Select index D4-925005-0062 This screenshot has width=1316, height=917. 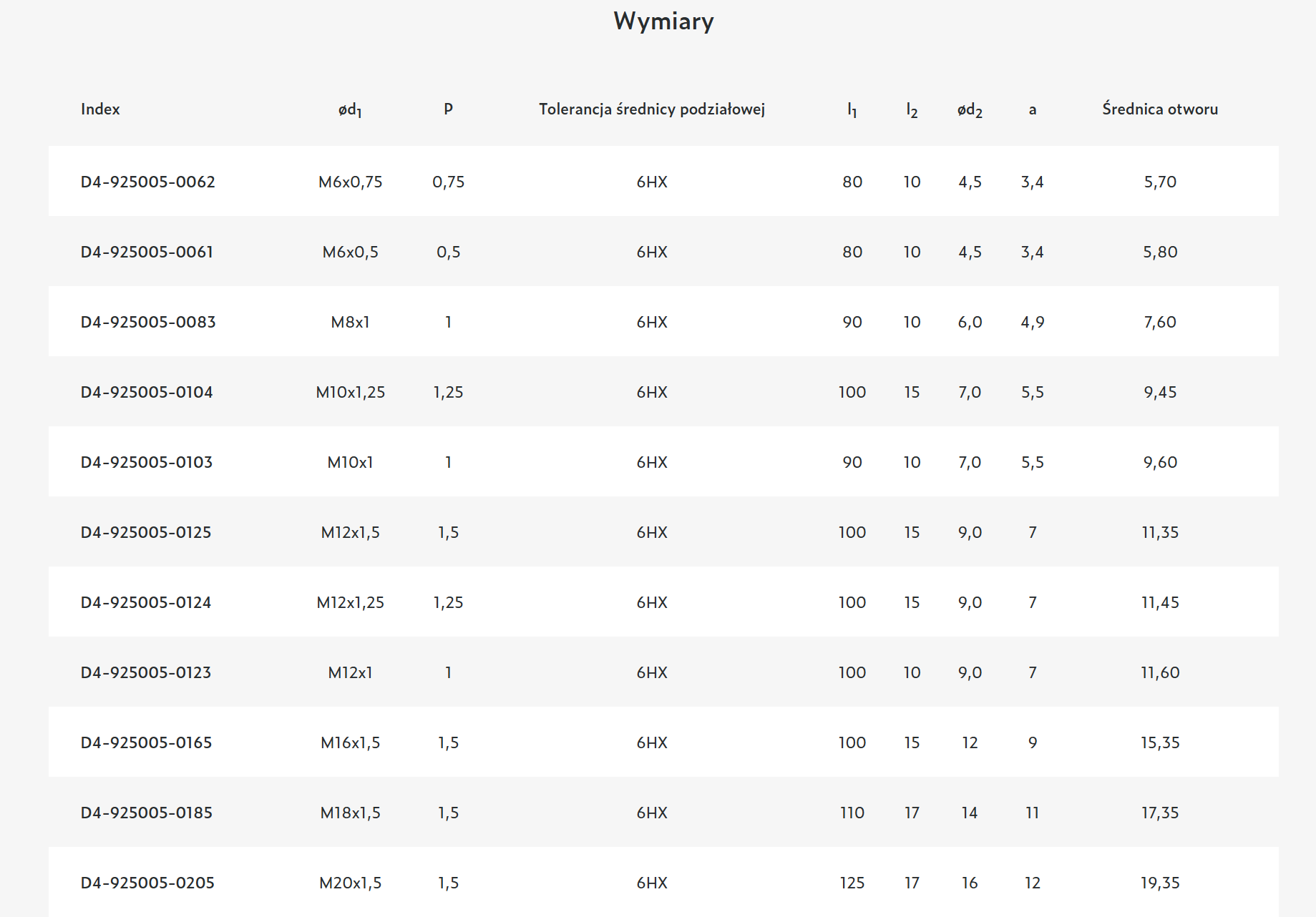coord(147,182)
